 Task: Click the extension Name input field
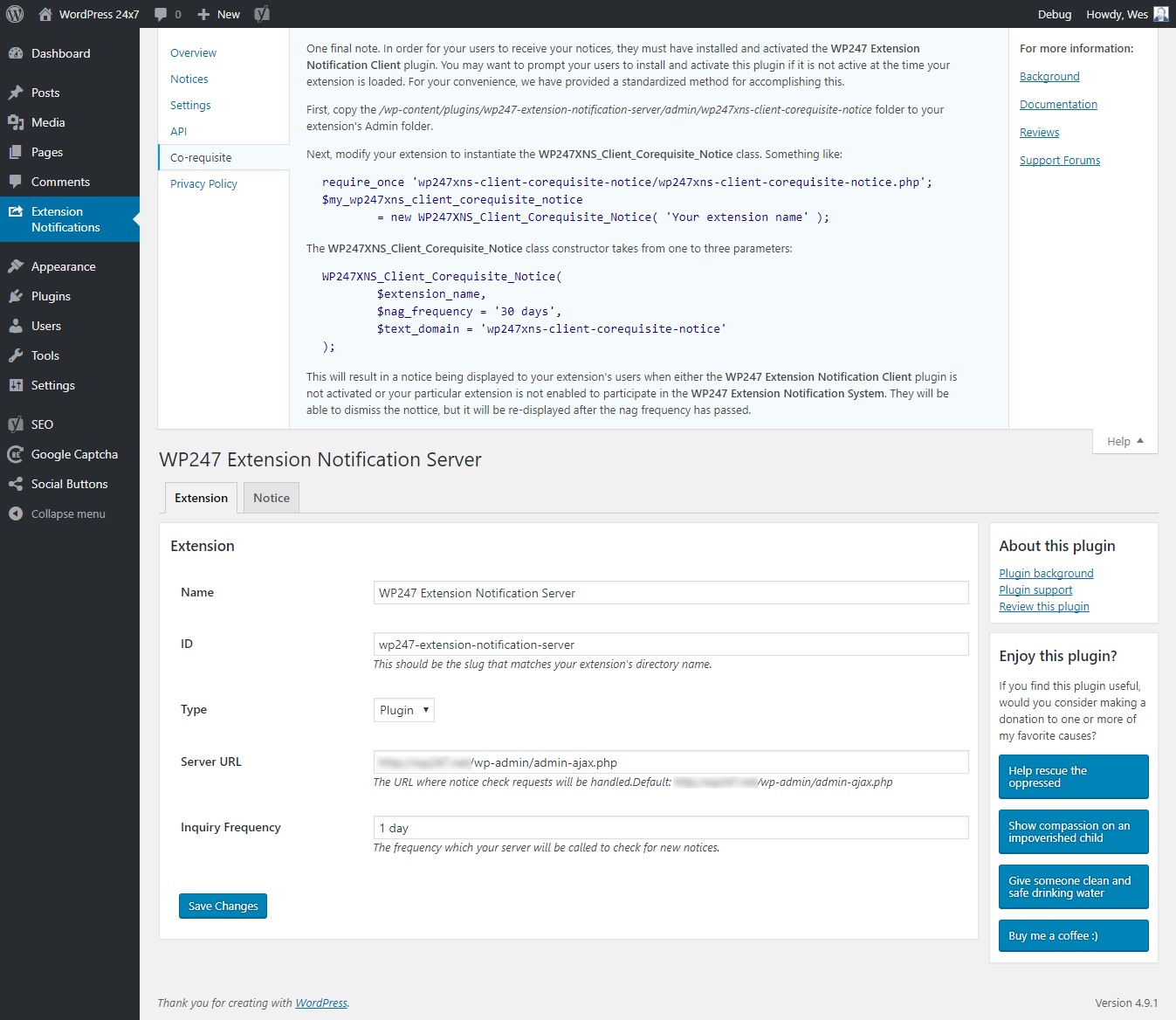pyautogui.click(x=671, y=593)
